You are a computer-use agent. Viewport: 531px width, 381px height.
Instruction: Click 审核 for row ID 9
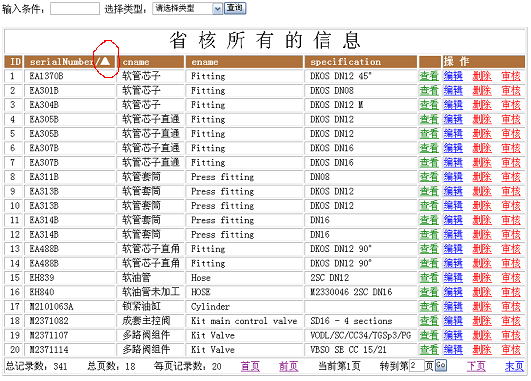[511, 191]
